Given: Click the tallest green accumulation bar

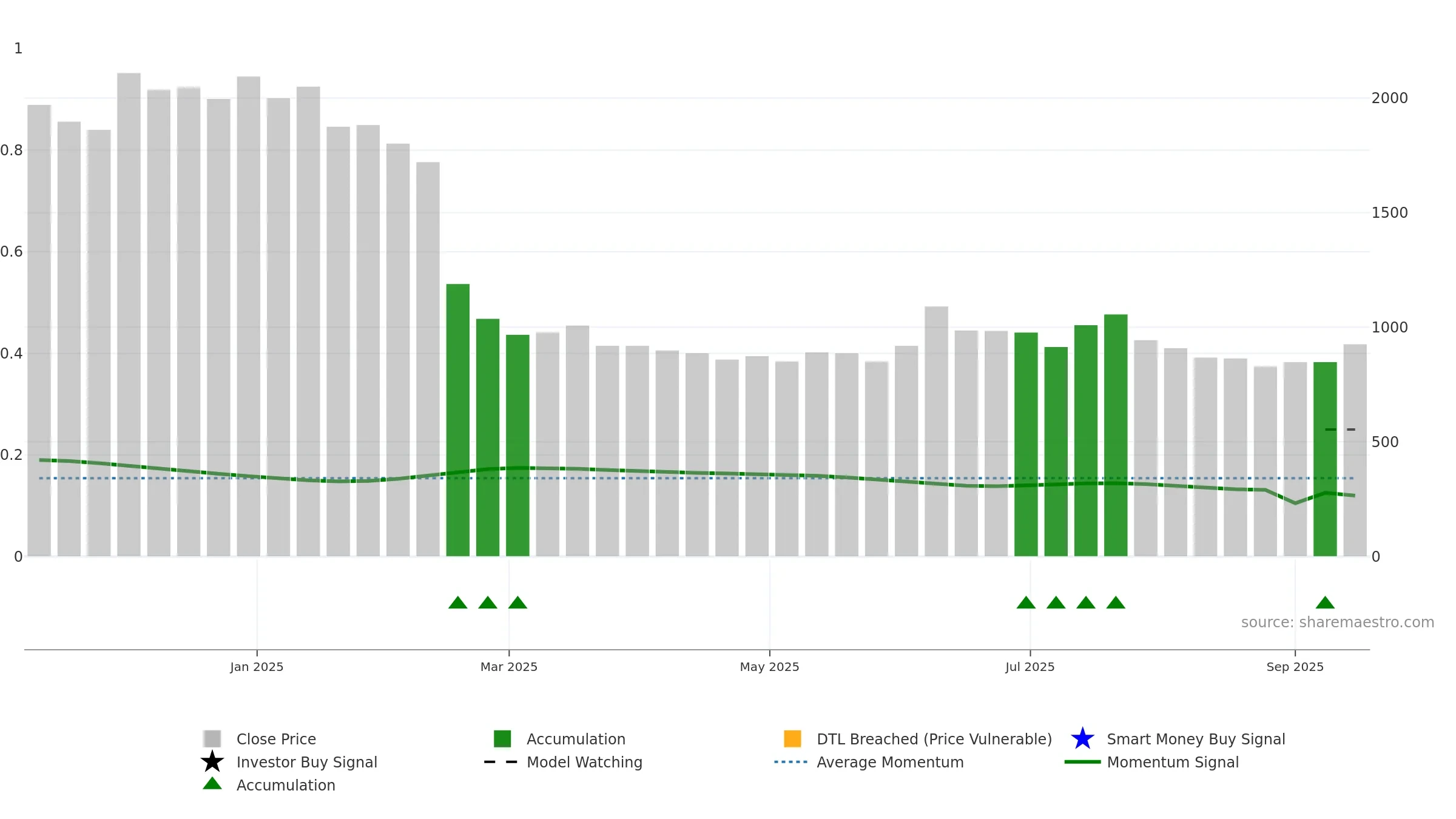Looking at the screenshot, I should (458, 420).
